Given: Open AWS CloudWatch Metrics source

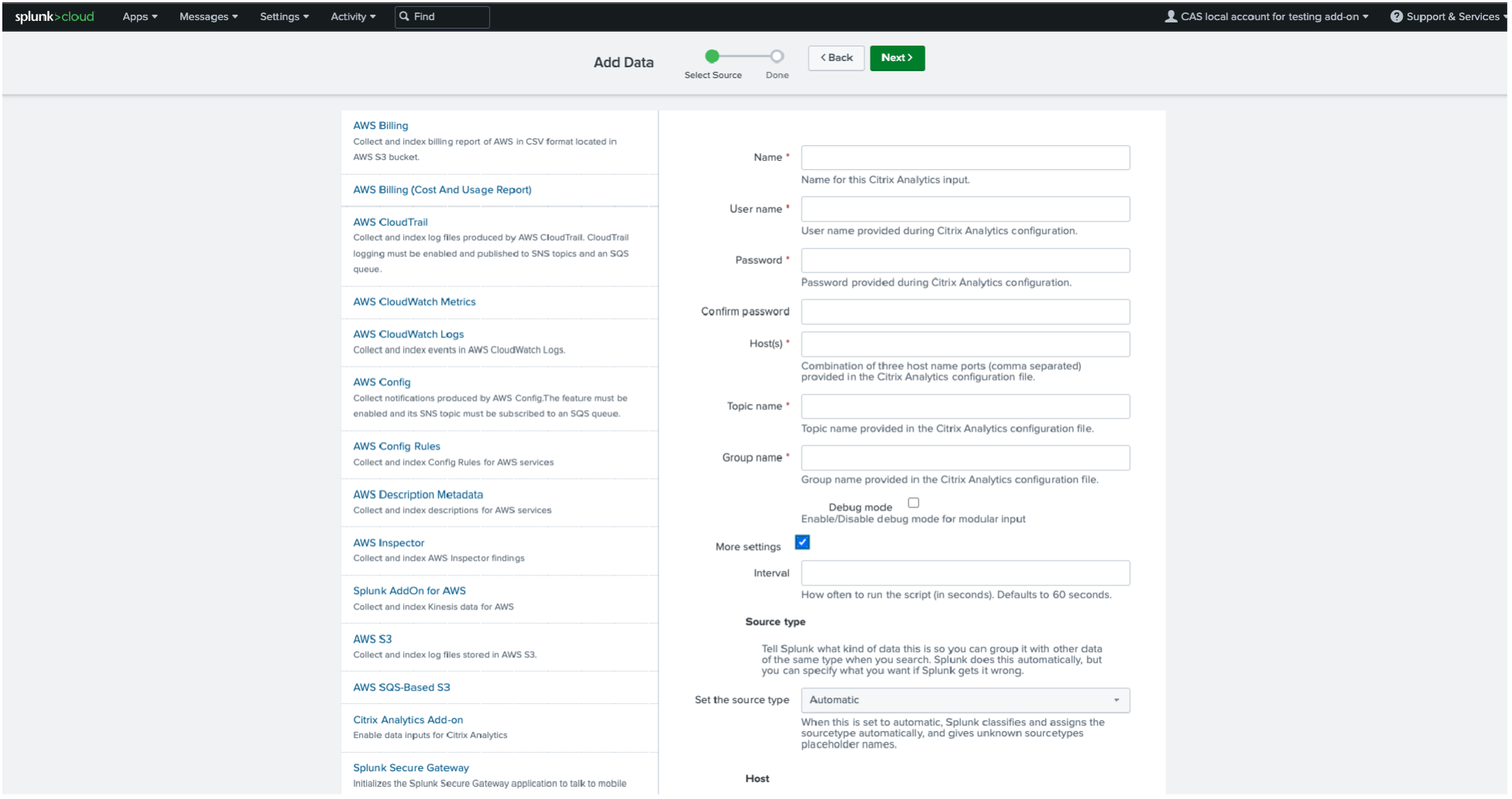Looking at the screenshot, I should pyautogui.click(x=414, y=302).
